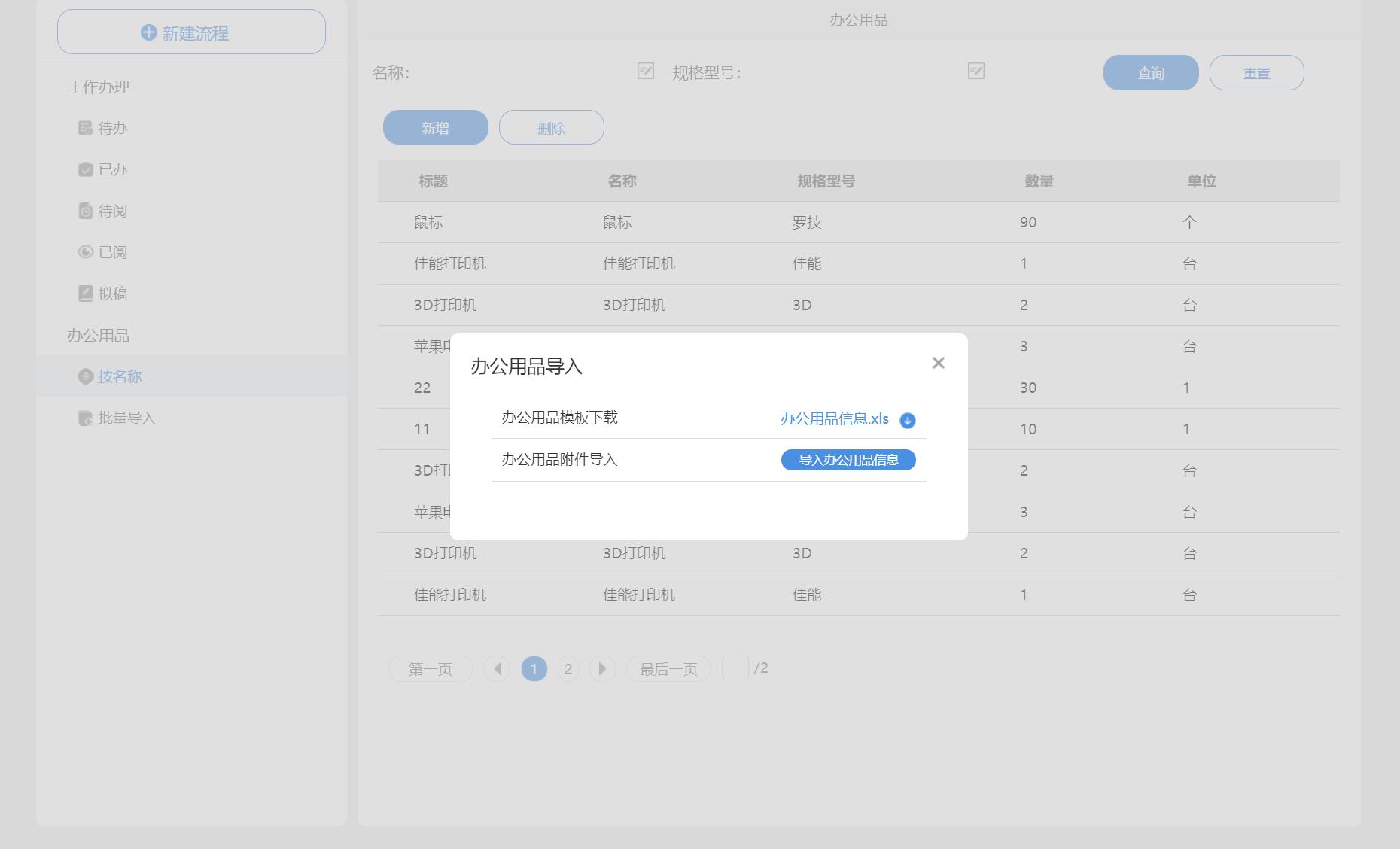1400x849 pixels.
Task: Click the 导入办公用品信息 button
Action: (848, 460)
